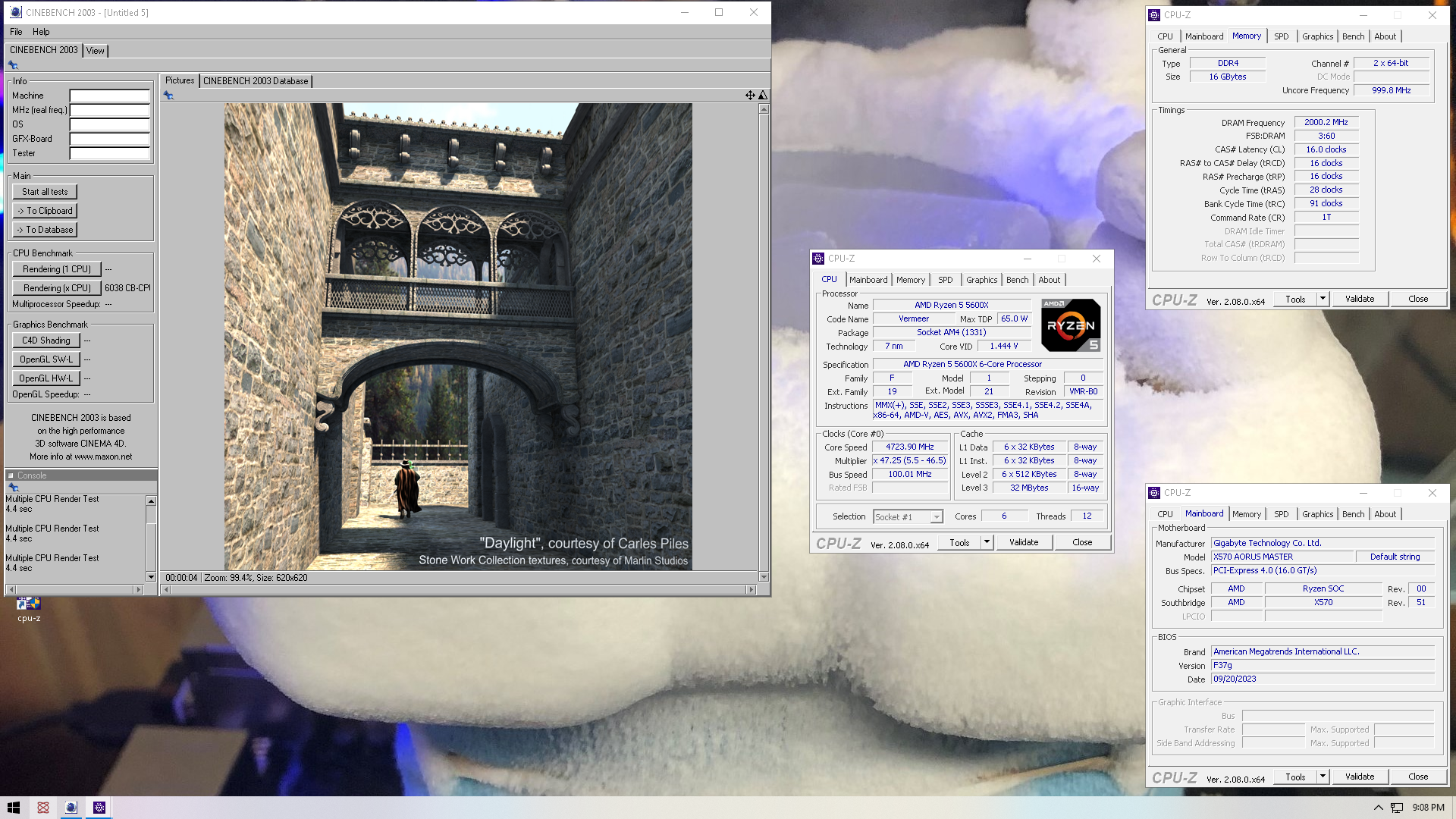Viewport: 1456px width, 819px height.
Task: Click the cpu-z desktop shortcut icon
Action: pos(29,604)
